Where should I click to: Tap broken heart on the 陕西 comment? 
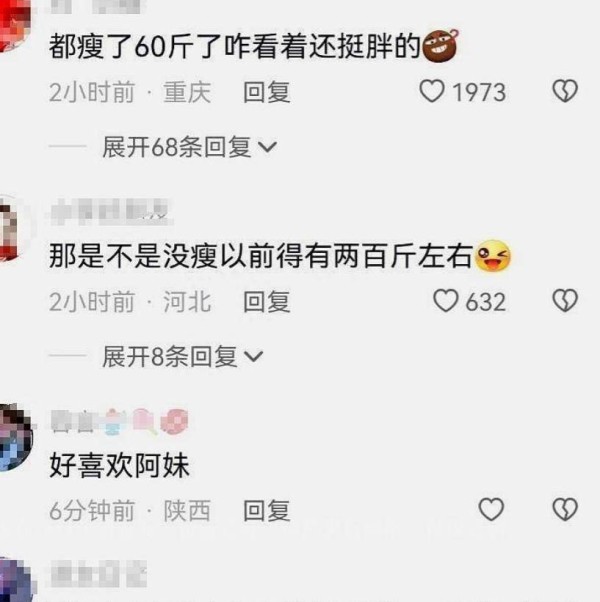[565, 509]
